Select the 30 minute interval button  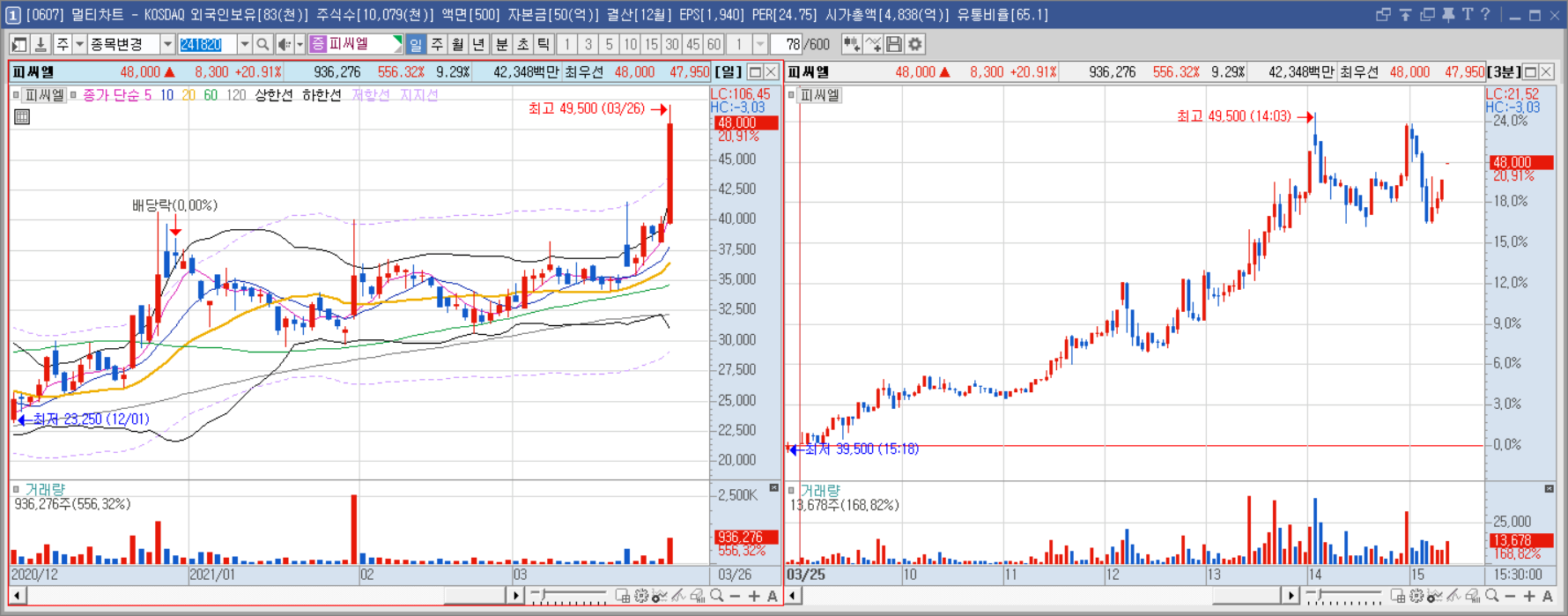pos(672,44)
